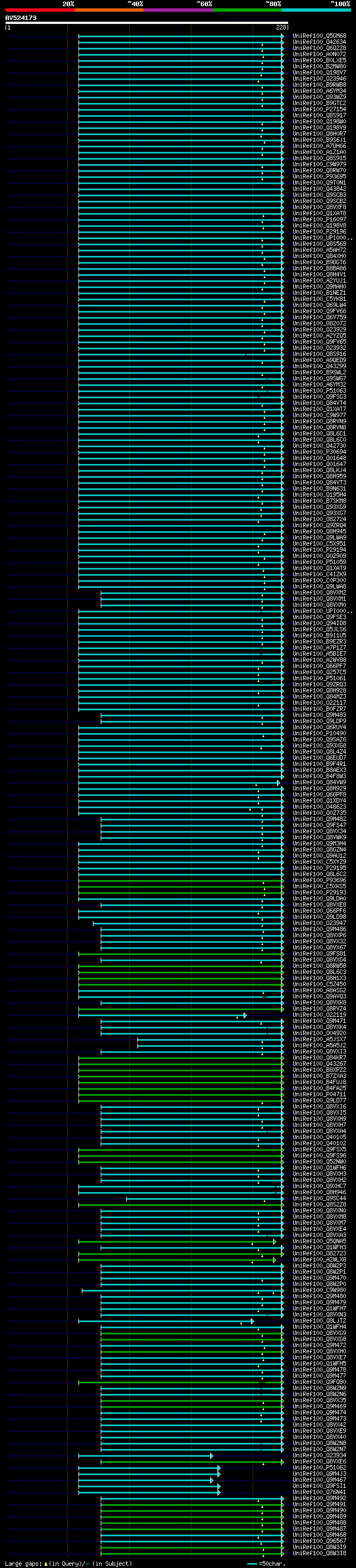
Task: Click the green alignment bar for UniRef100_Q84KR7
Action: [181, 1058]
